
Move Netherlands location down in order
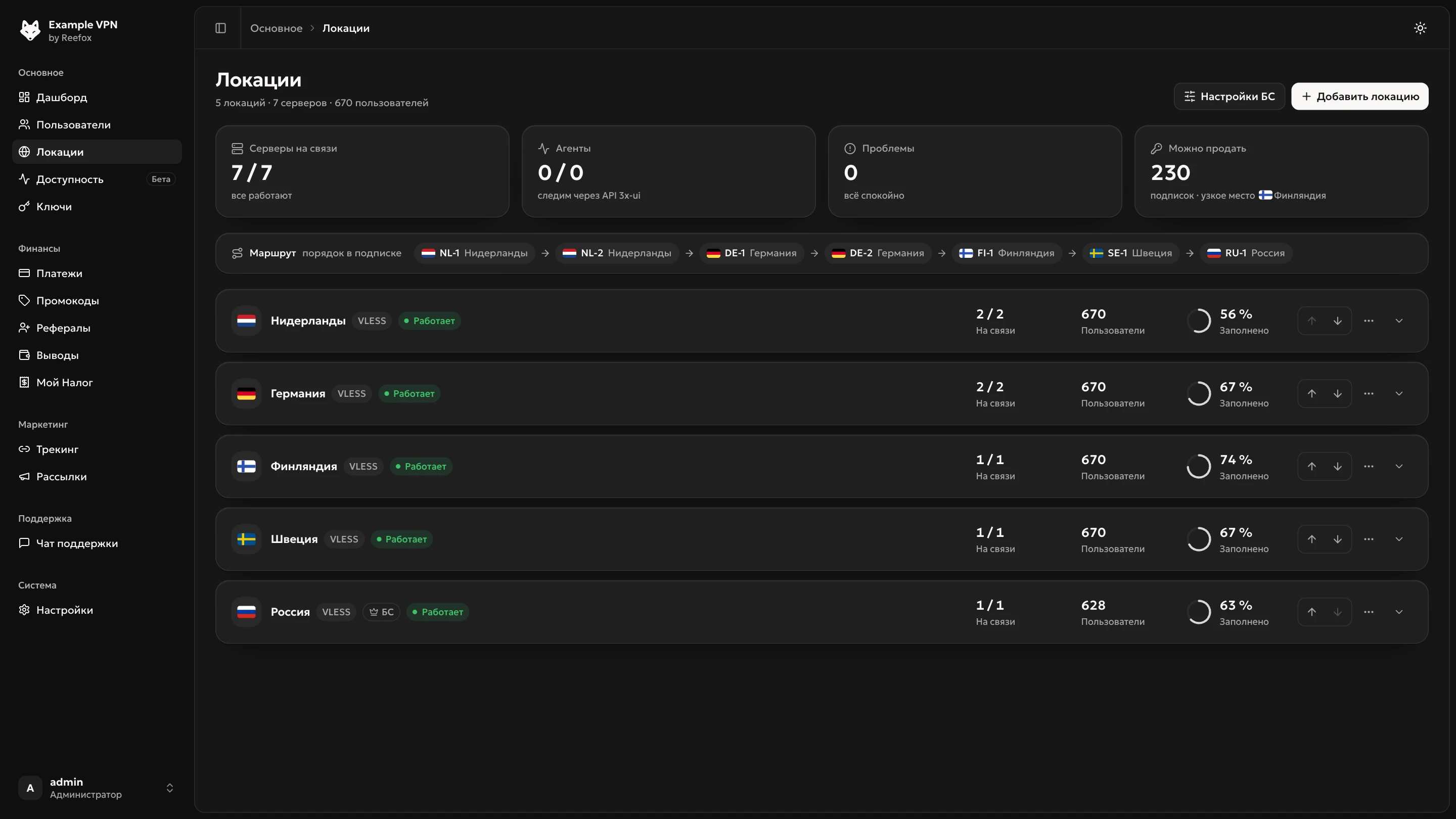[1337, 321]
